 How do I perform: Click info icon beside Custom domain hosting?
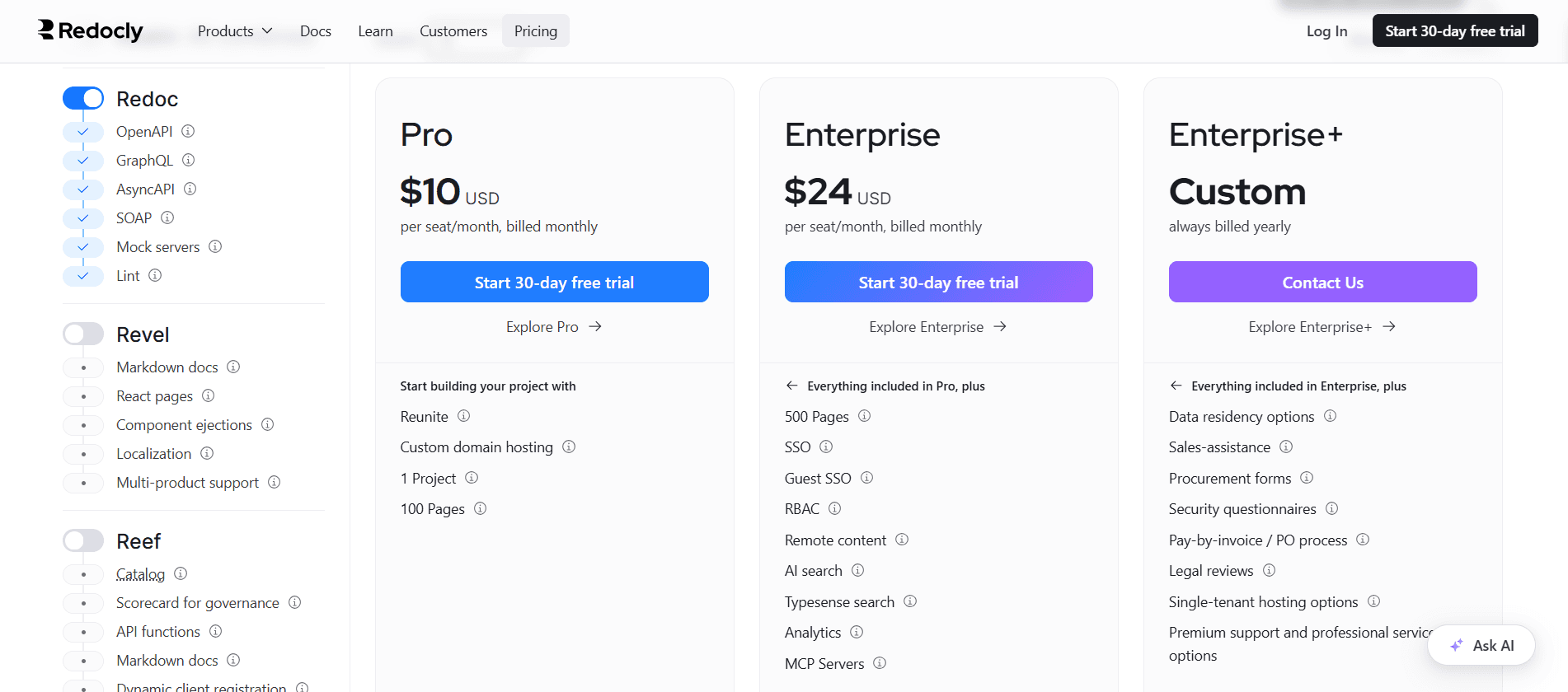pos(569,447)
